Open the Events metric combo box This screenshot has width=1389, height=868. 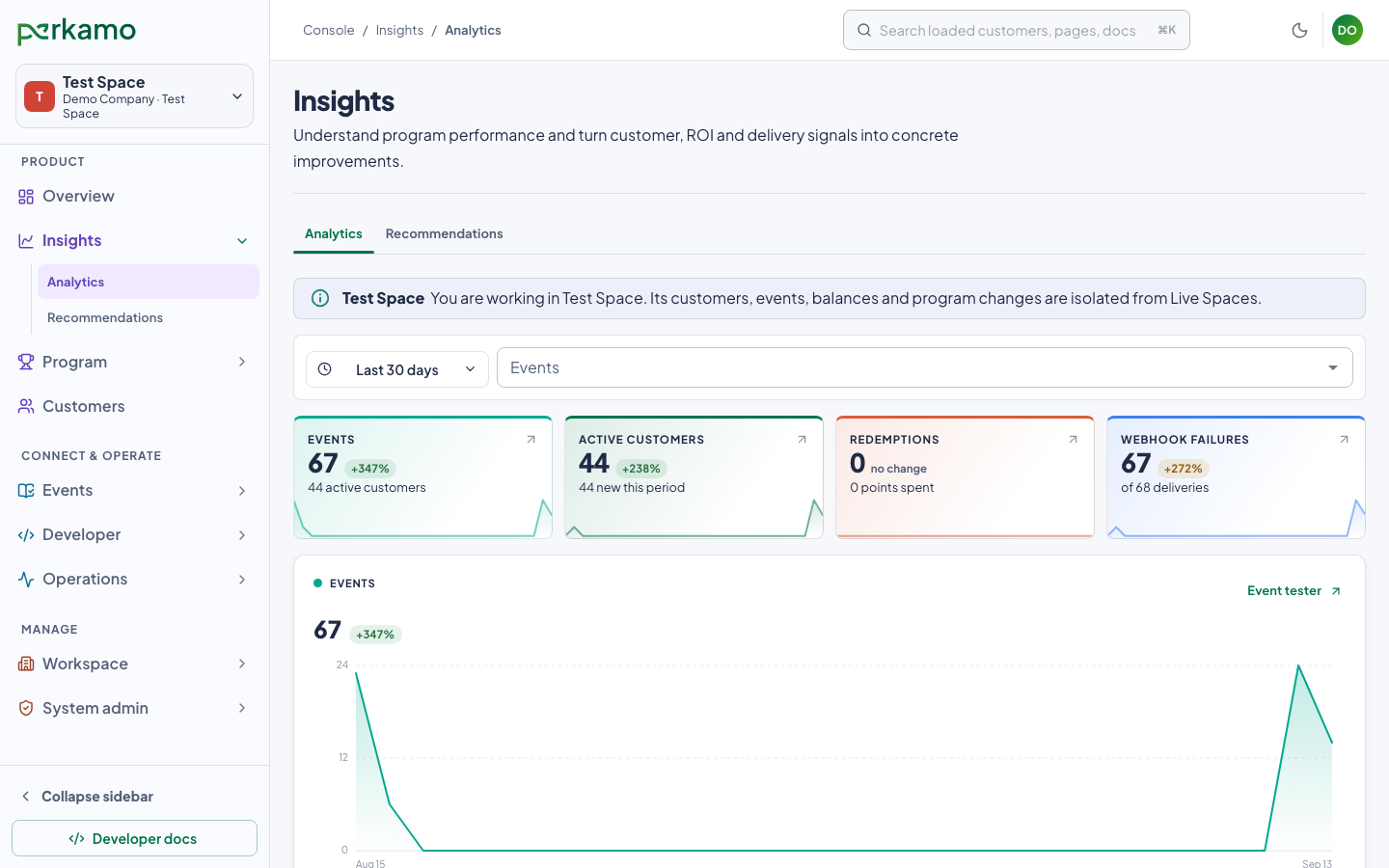[924, 367]
